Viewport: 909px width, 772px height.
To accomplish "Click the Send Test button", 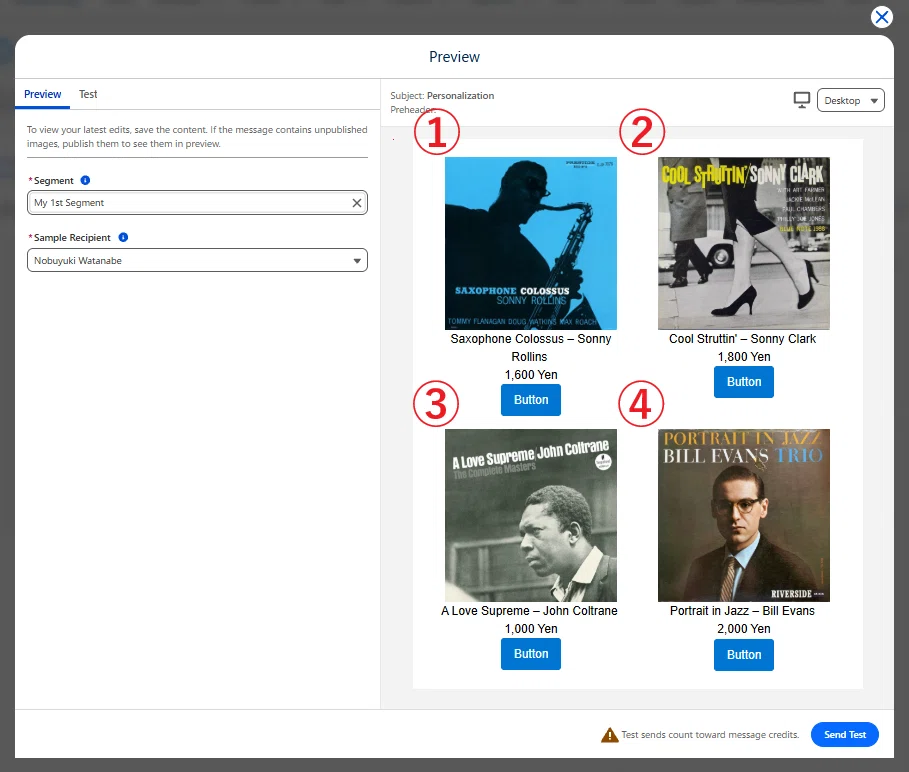I will pyautogui.click(x=844, y=734).
